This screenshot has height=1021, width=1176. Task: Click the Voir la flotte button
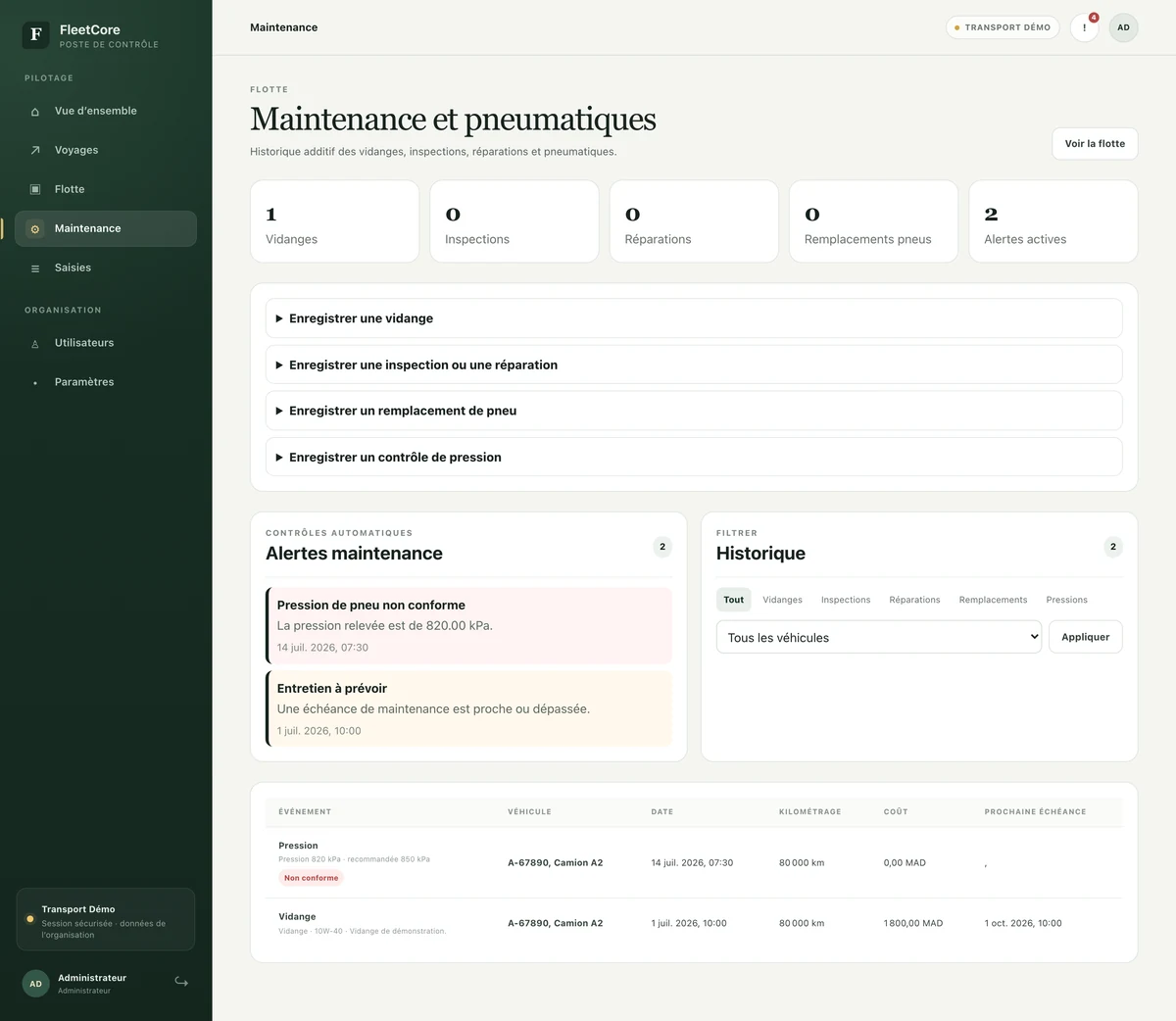[x=1095, y=143]
